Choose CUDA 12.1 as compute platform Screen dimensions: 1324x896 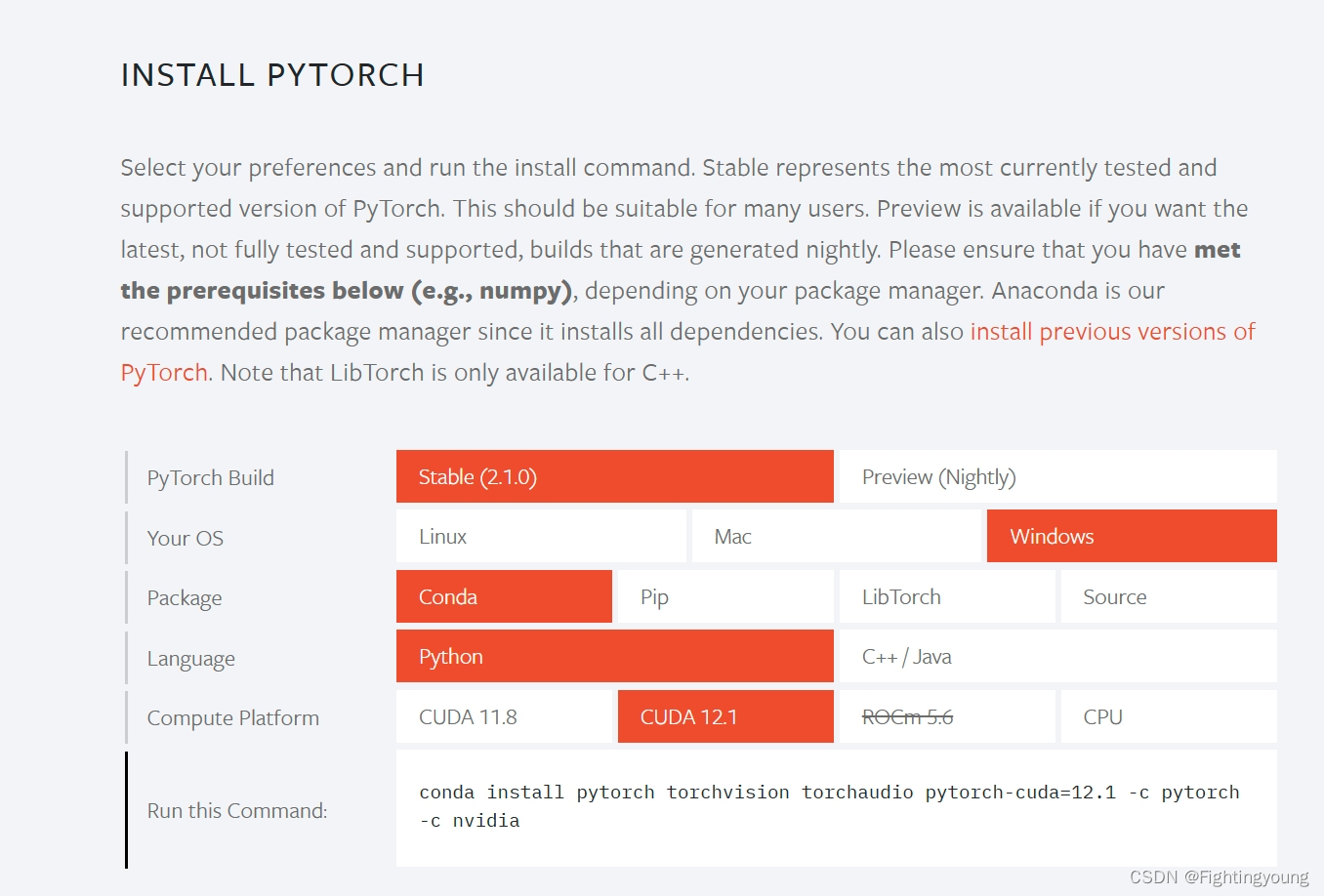pos(724,716)
